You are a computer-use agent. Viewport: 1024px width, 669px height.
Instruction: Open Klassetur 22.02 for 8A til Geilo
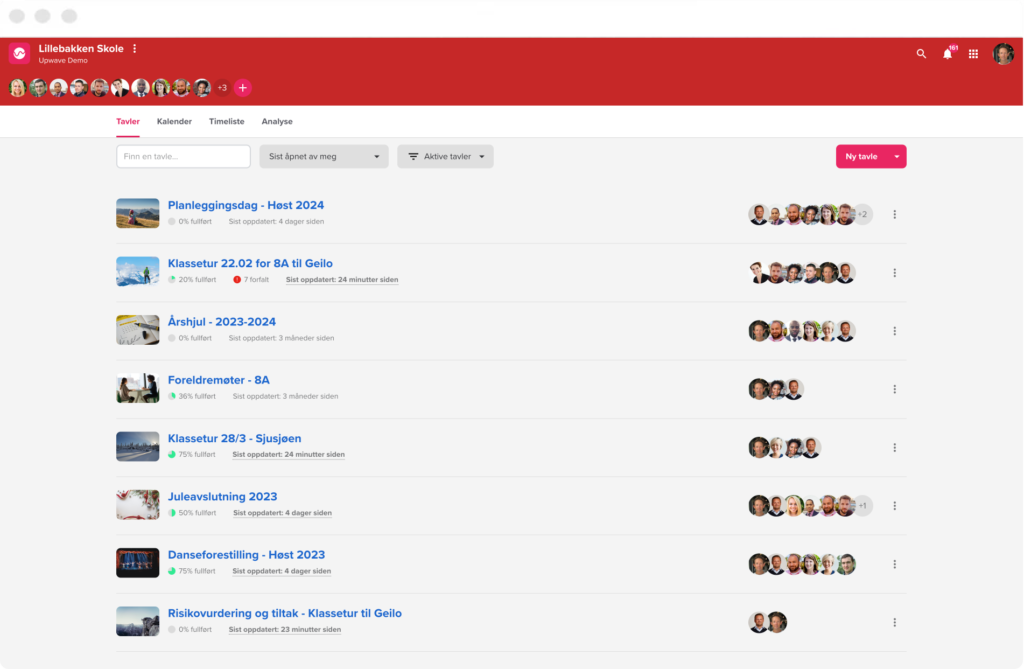click(250, 263)
